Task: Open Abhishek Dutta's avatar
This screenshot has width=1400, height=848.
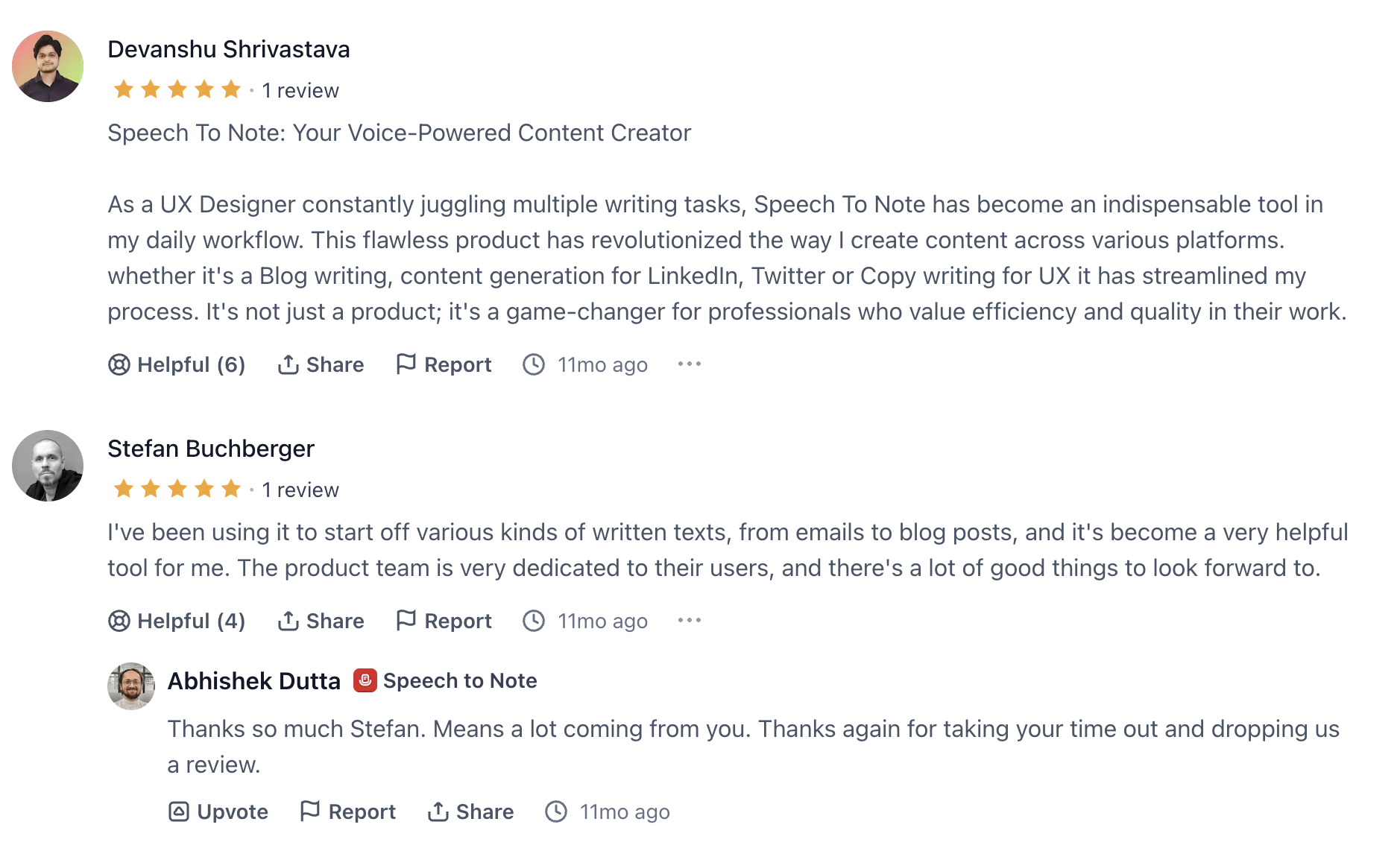Action: 131,686
